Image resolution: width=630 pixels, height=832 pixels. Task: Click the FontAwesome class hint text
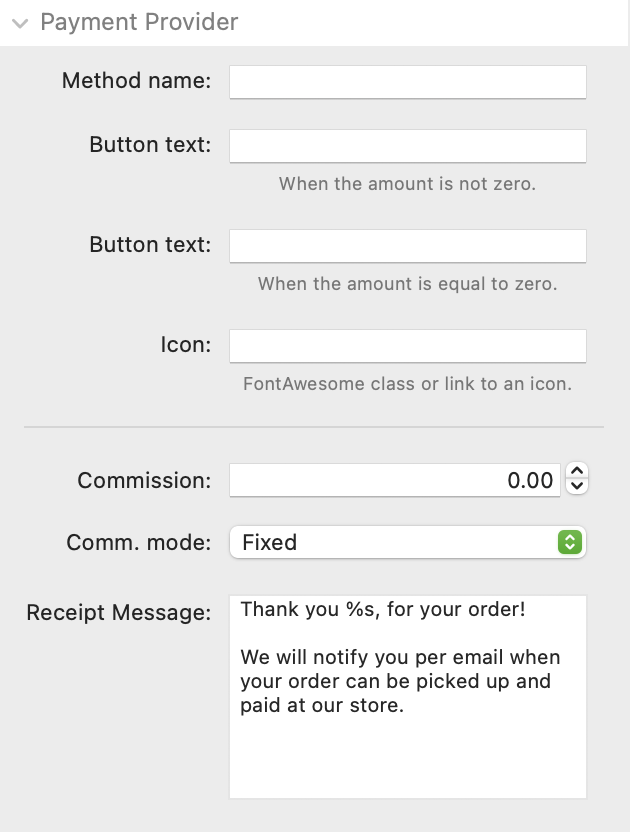(407, 384)
